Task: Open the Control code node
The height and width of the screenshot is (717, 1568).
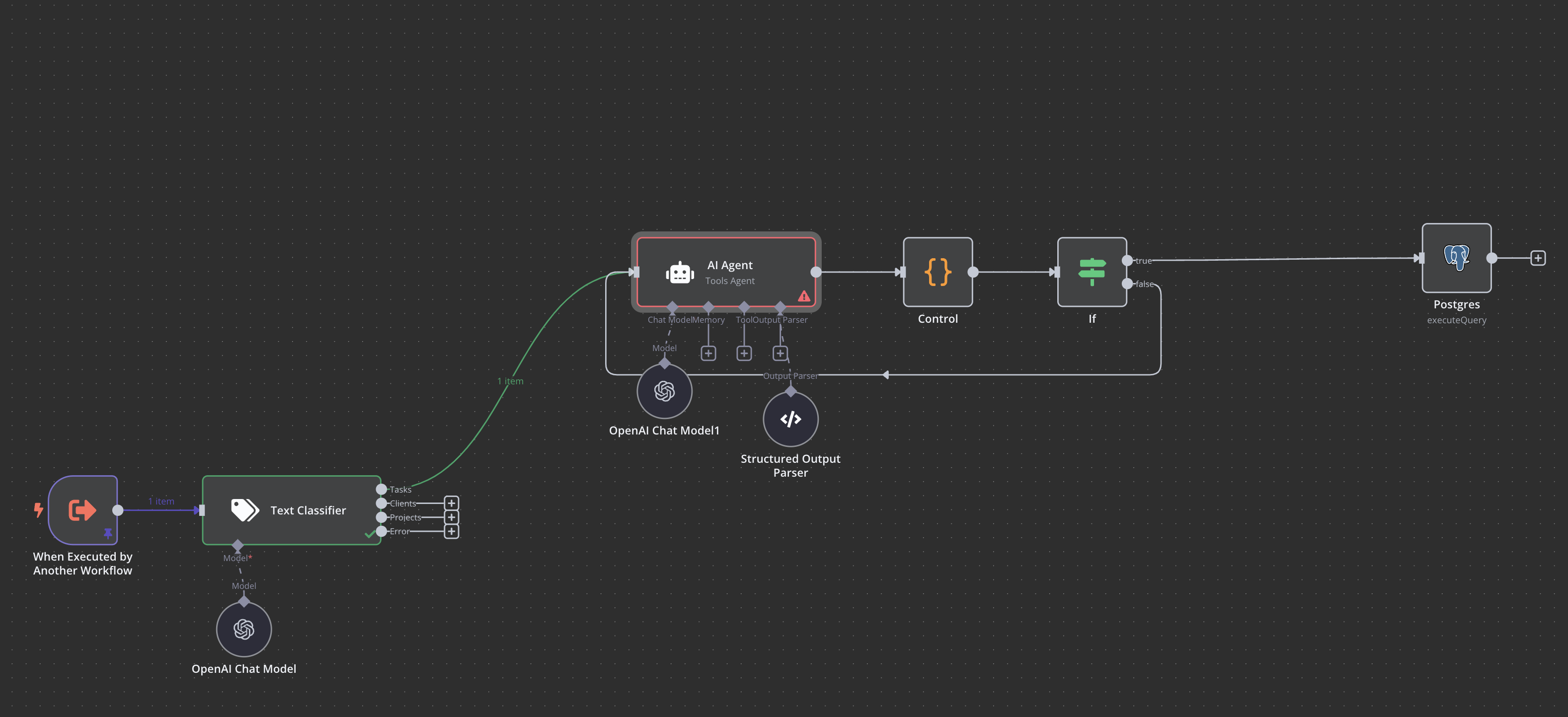Action: (x=938, y=272)
